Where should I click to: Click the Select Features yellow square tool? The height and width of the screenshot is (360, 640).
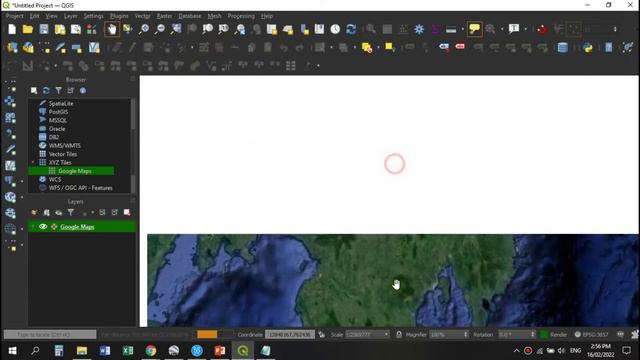pos(389,47)
